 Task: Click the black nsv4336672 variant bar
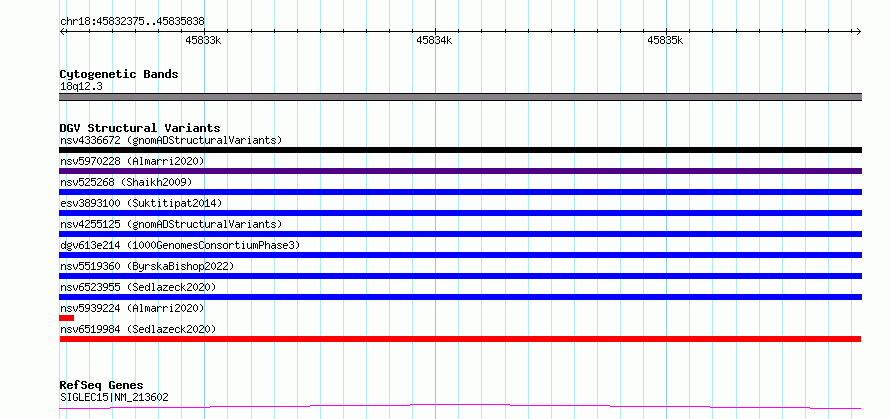[x=460, y=150]
